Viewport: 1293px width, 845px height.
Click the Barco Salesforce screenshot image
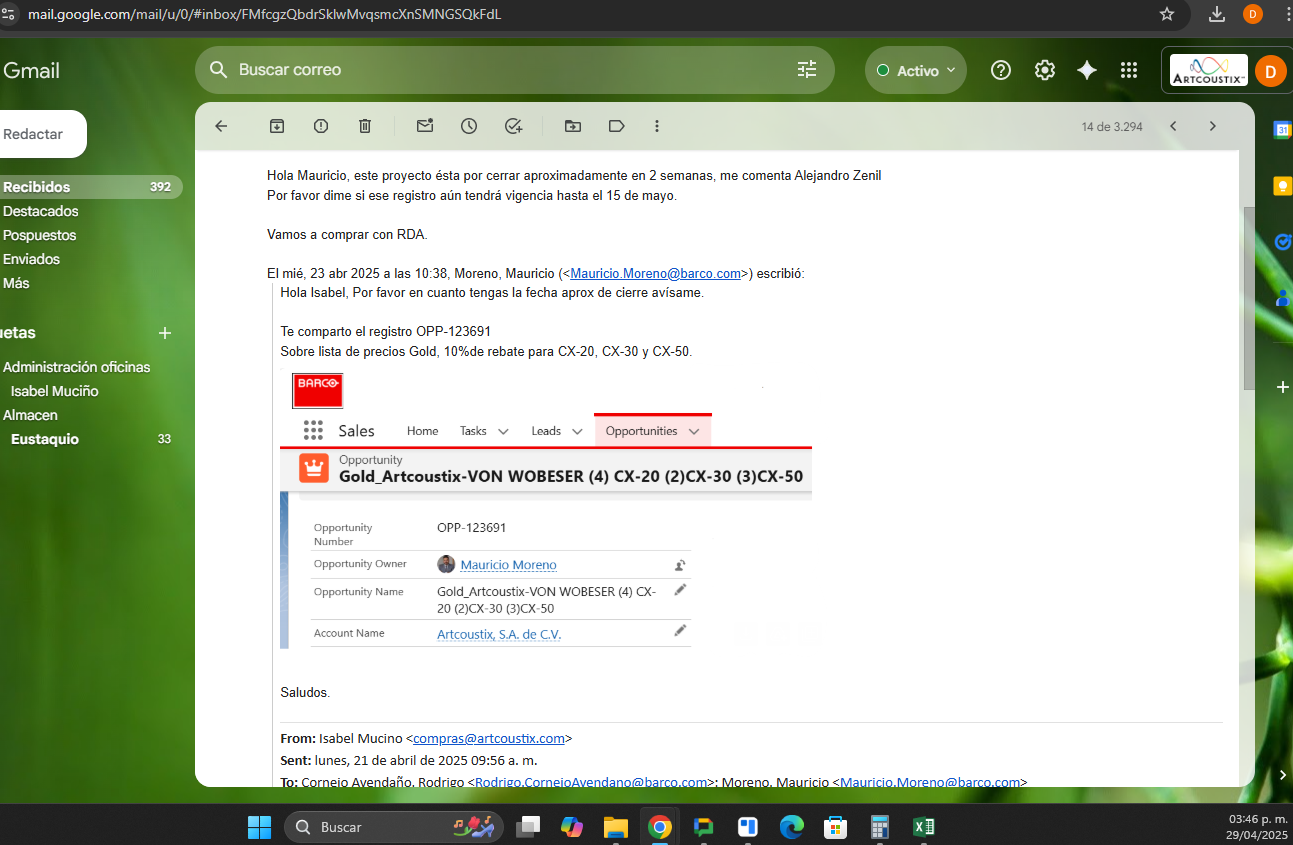(546, 510)
